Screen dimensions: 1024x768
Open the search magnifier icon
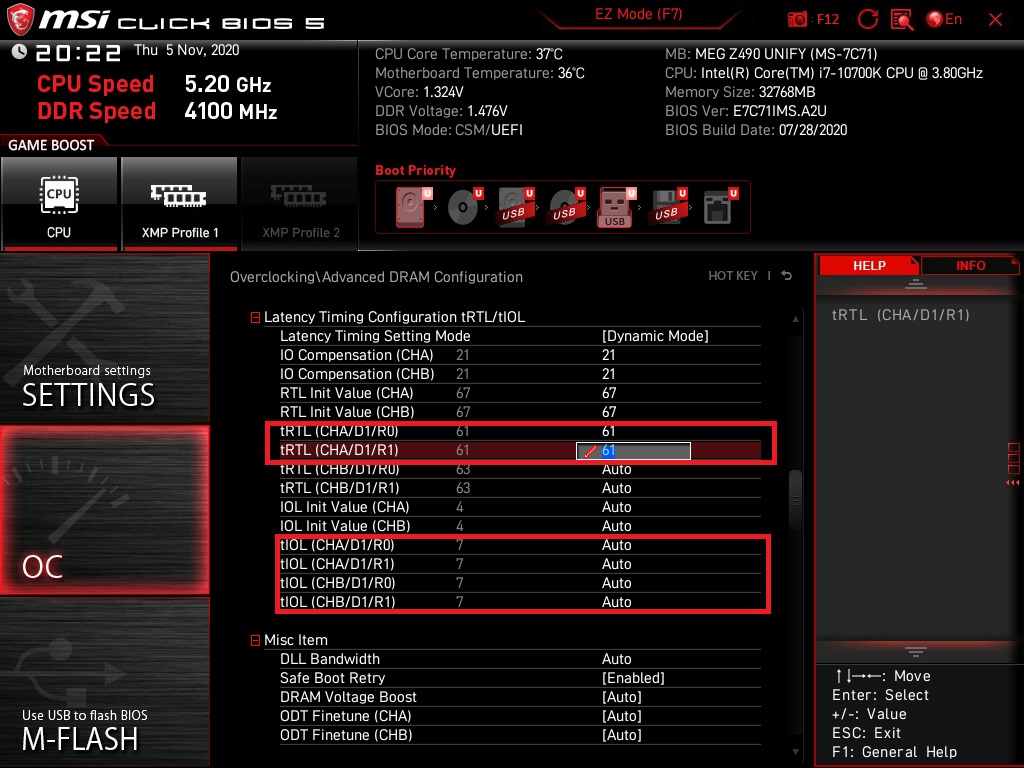coord(902,20)
